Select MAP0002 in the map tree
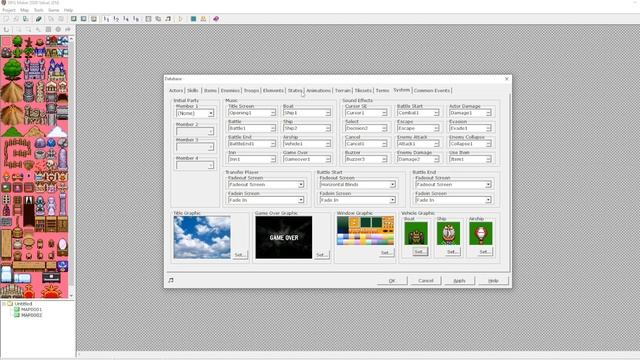 [31, 315]
